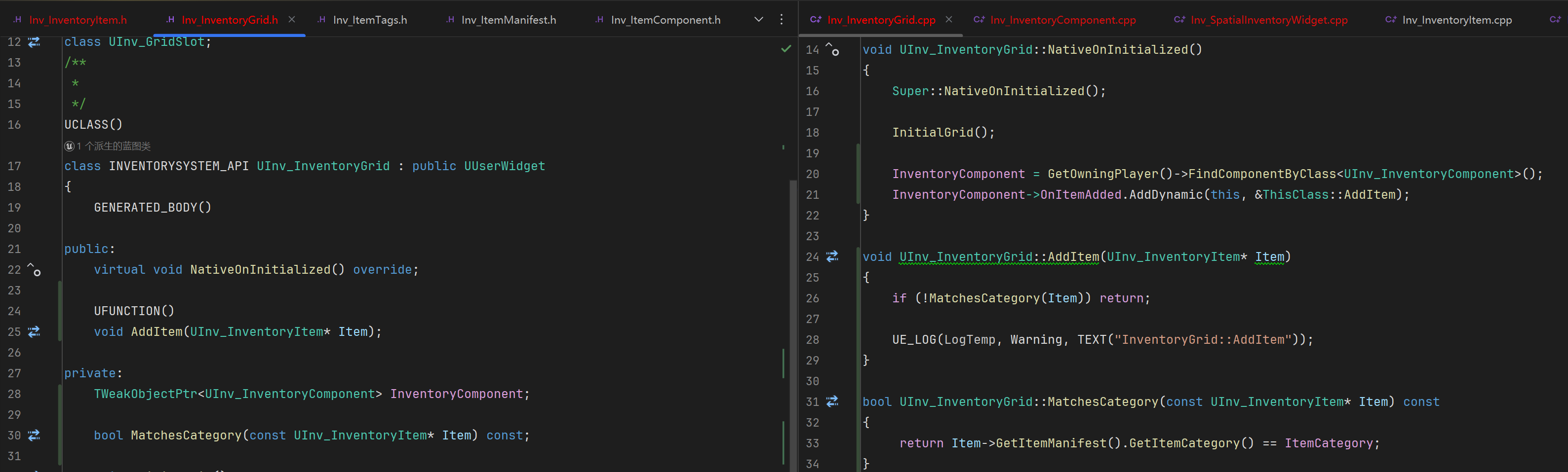
Task: Click the GENERATED_BODY() macro
Action: [153, 208]
